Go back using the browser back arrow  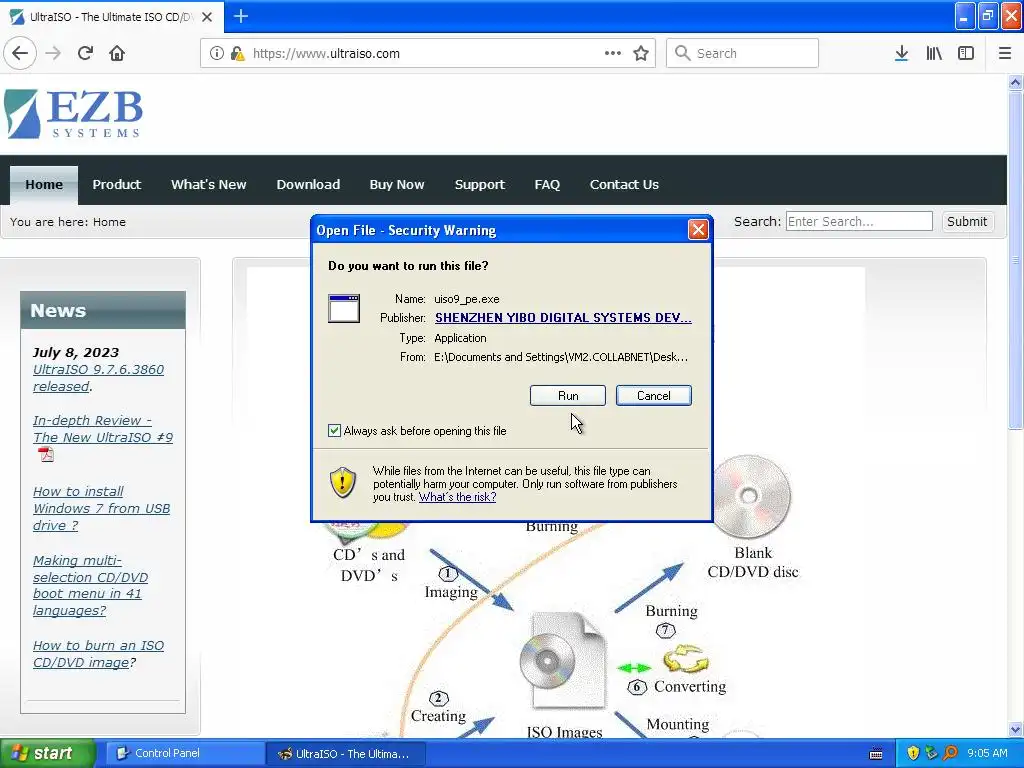click(20, 53)
